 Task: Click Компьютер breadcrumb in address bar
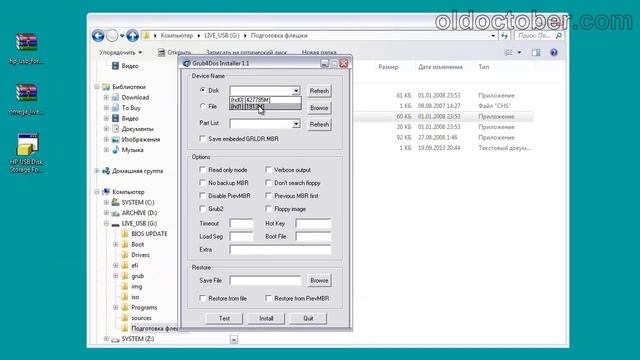pyautogui.click(x=176, y=36)
